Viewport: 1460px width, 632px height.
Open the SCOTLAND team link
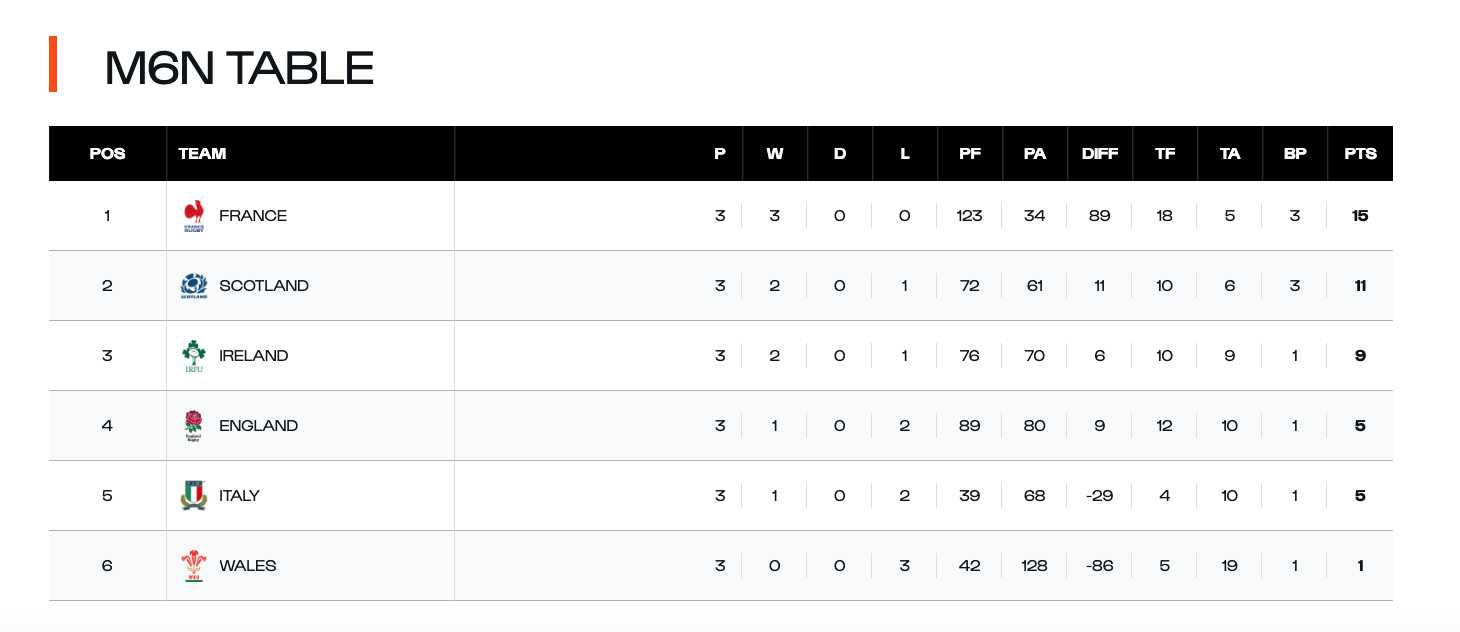click(264, 286)
